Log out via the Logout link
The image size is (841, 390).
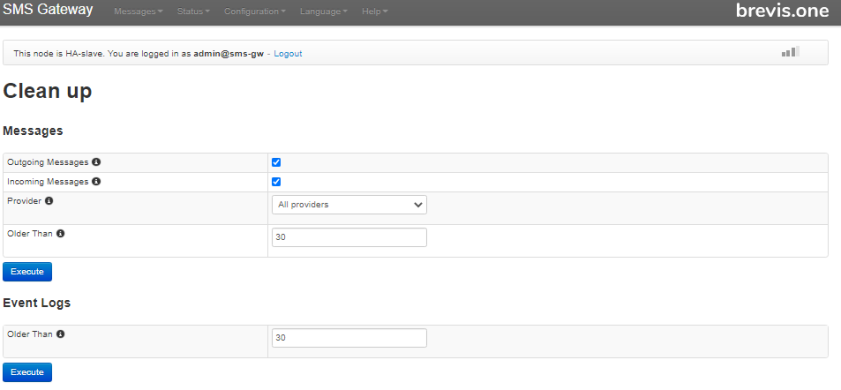[x=288, y=54]
